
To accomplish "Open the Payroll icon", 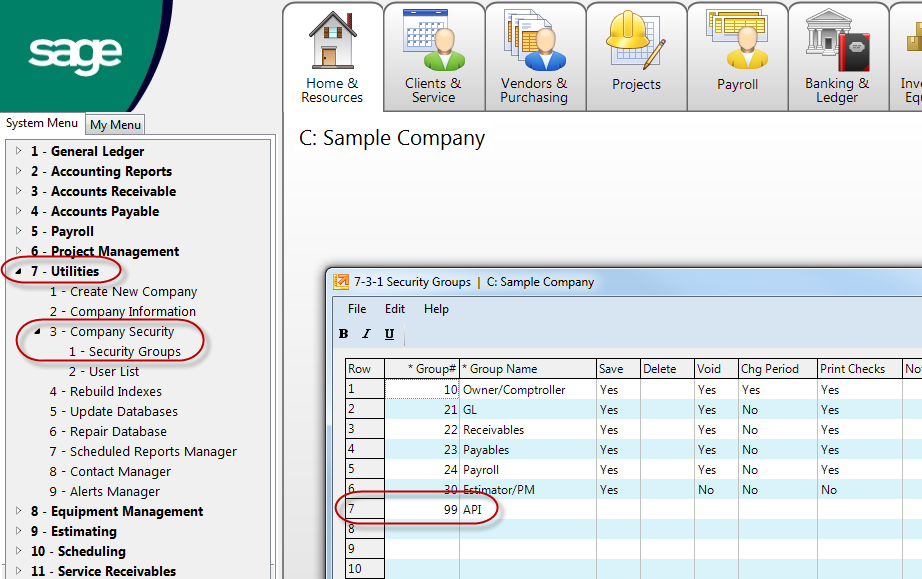I will [x=737, y=55].
